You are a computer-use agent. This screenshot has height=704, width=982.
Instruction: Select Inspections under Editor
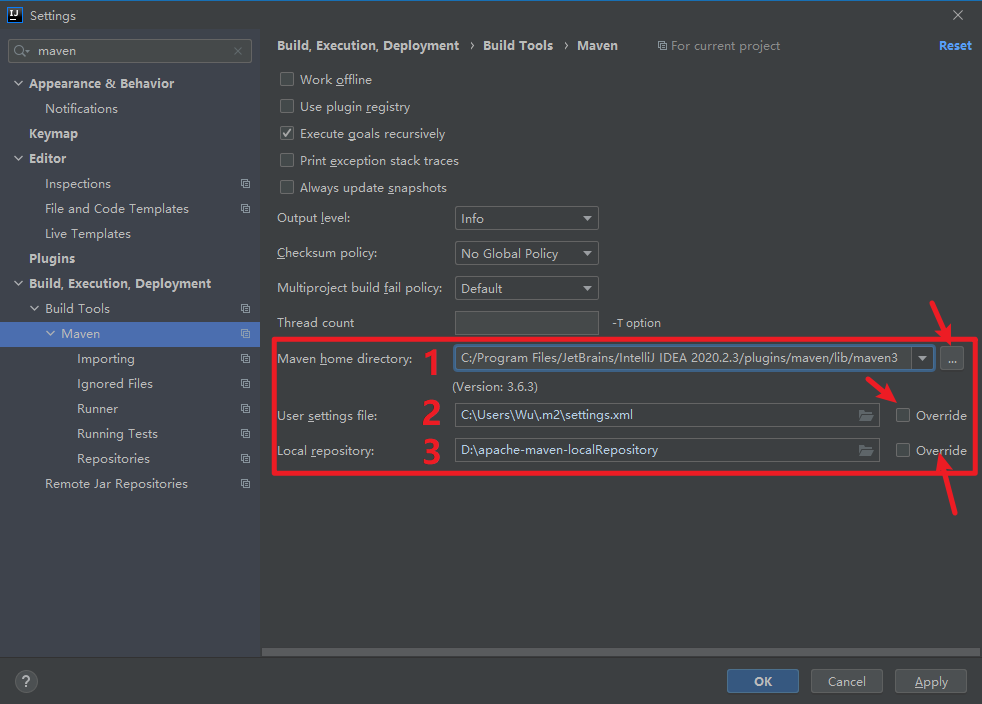tap(78, 184)
